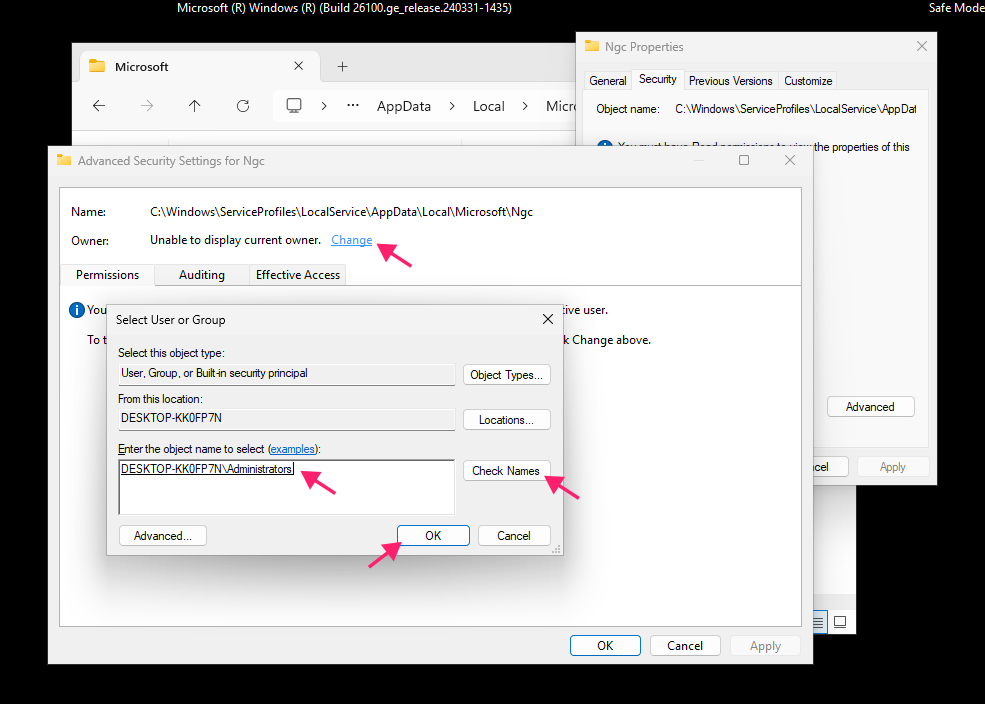
Task: Open the examples link in Select User dialog
Action: point(293,449)
